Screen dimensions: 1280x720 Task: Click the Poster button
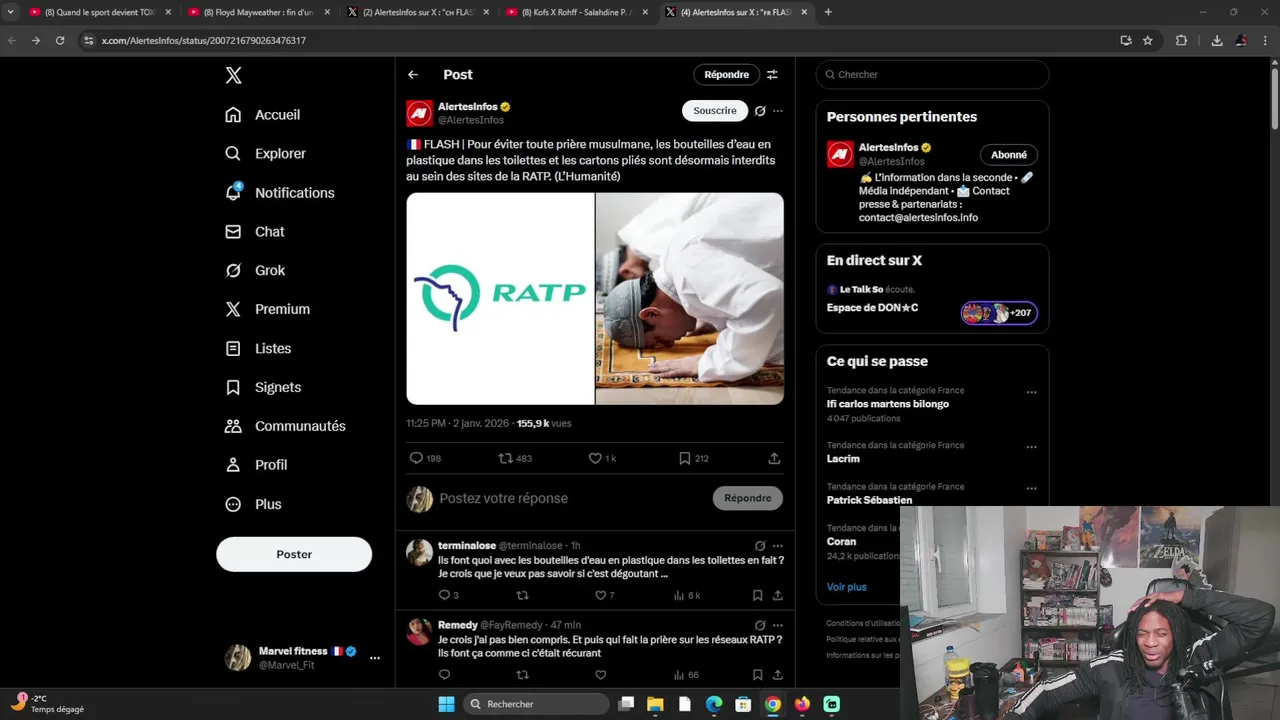coord(294,554)
